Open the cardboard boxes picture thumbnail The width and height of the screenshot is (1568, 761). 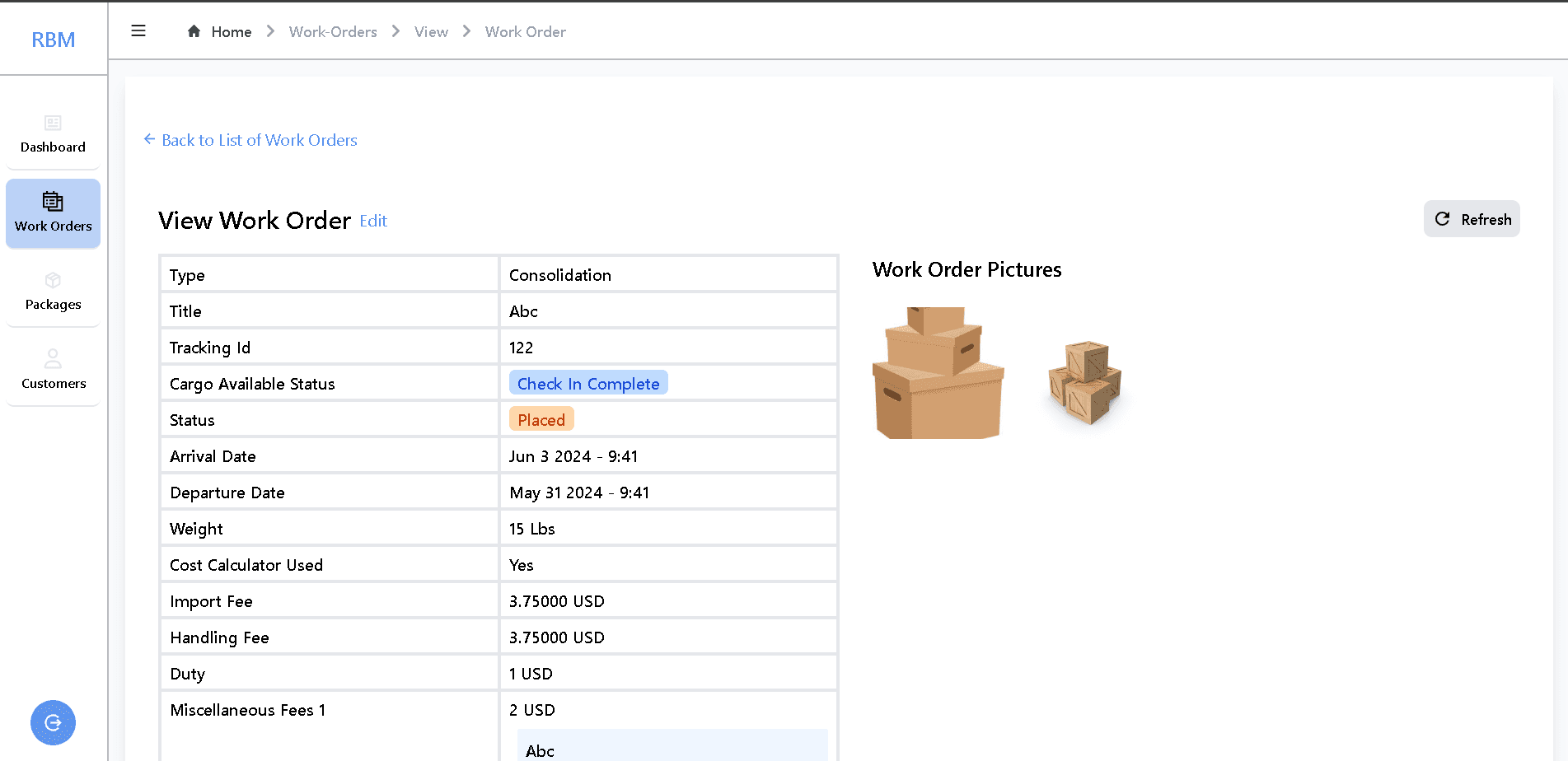(x=938, y=373)
